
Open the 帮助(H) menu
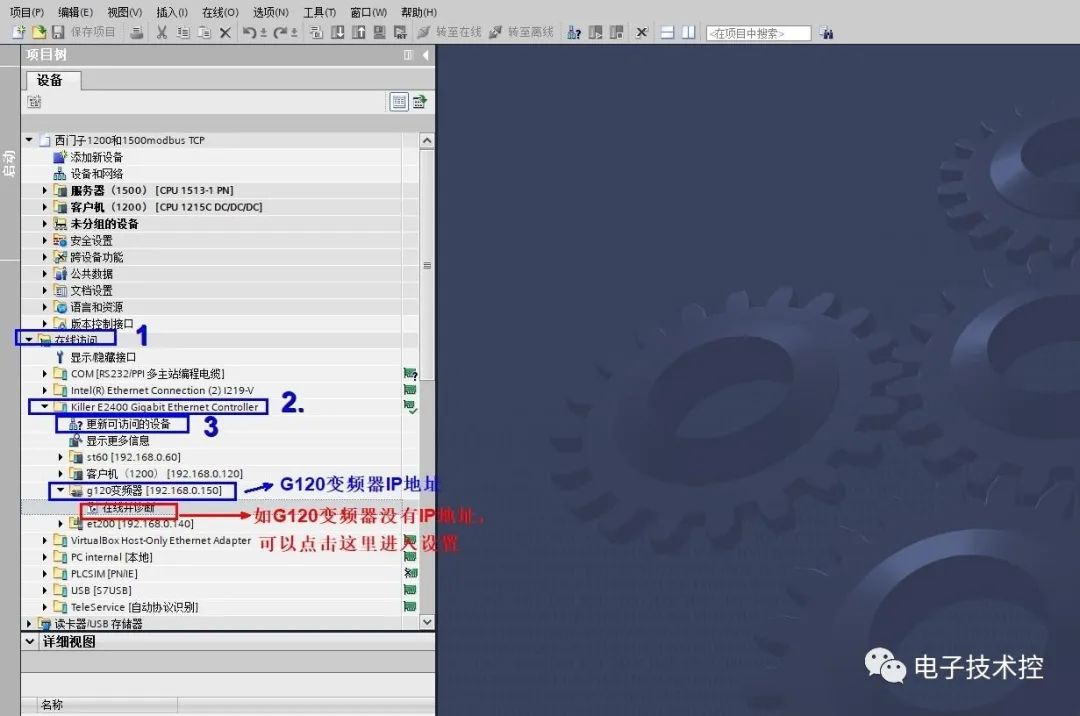419,12
